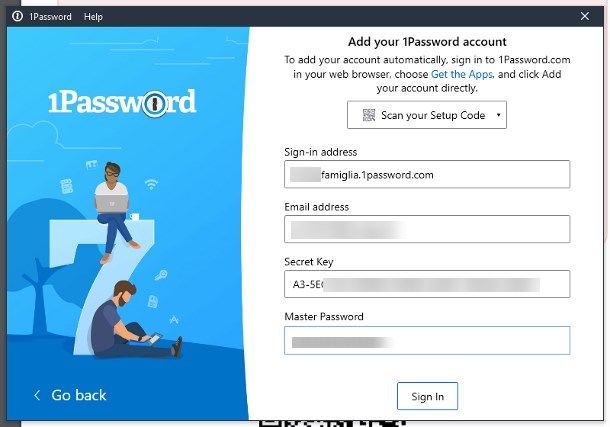The width and height of the screenshot is (610, 427).
Task: Click the keyhole logo in 1Password wordmark
Action: coord(154,103)
